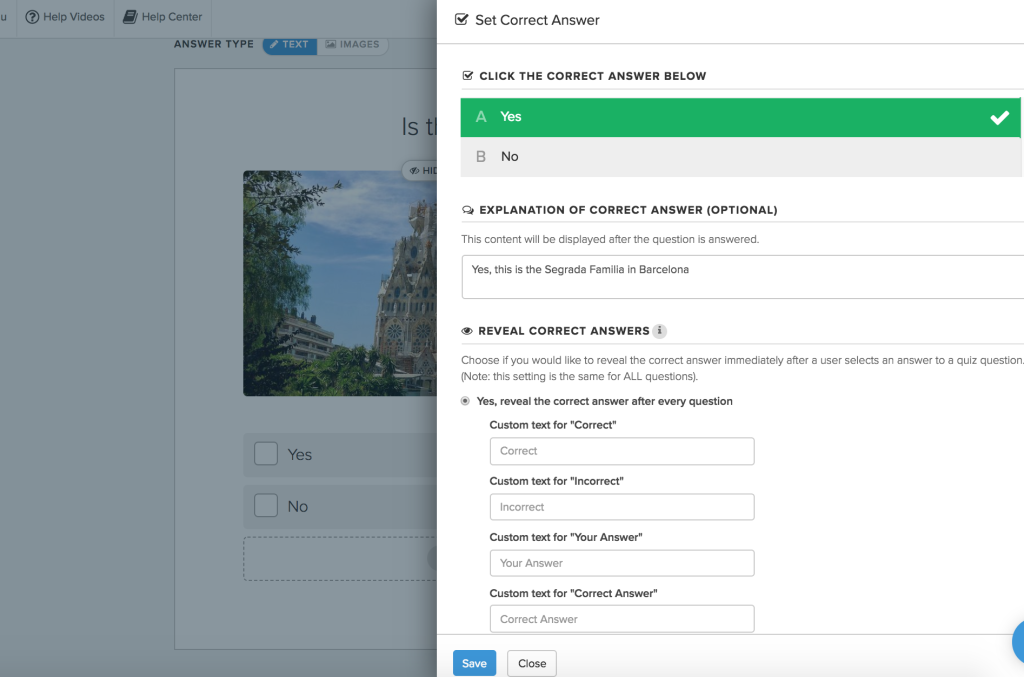Click the Help Center book icon

130,17
